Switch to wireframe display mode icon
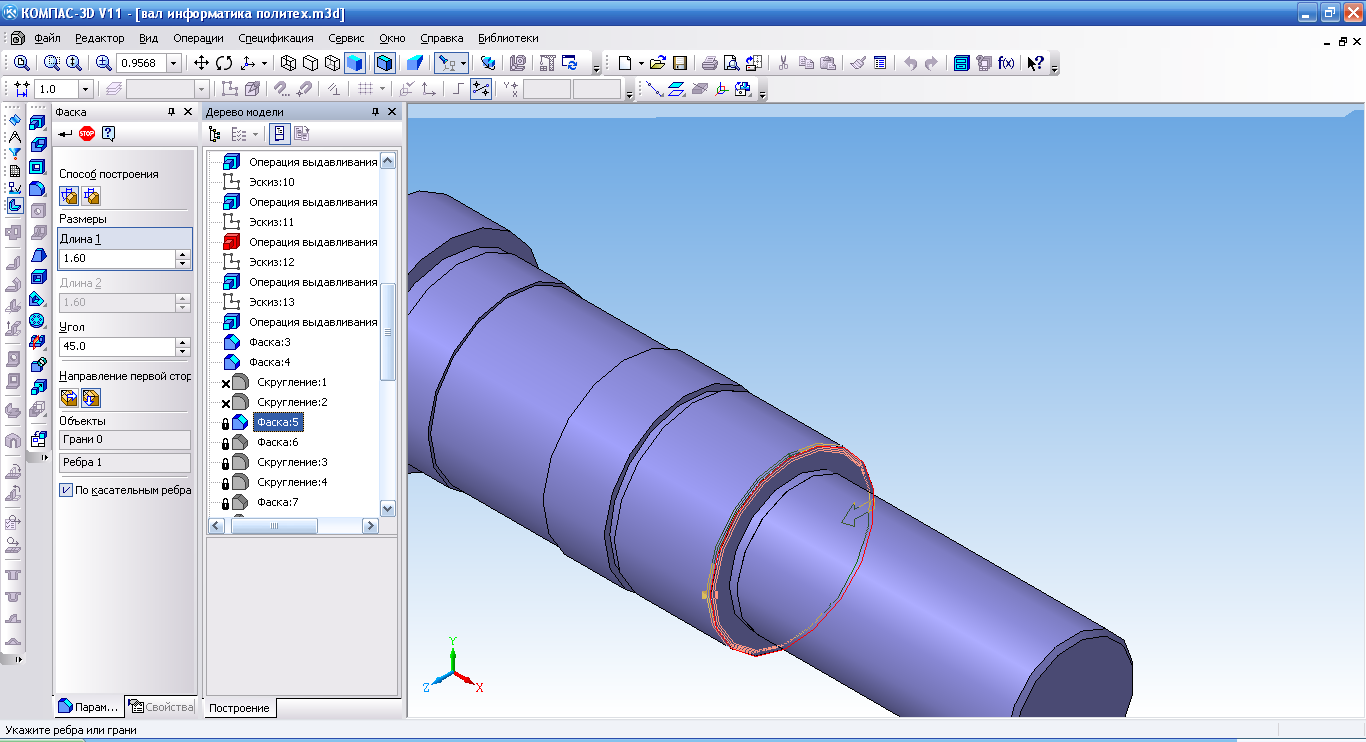The width and height of the screenshot is (1366, 742). coord(288,63)
